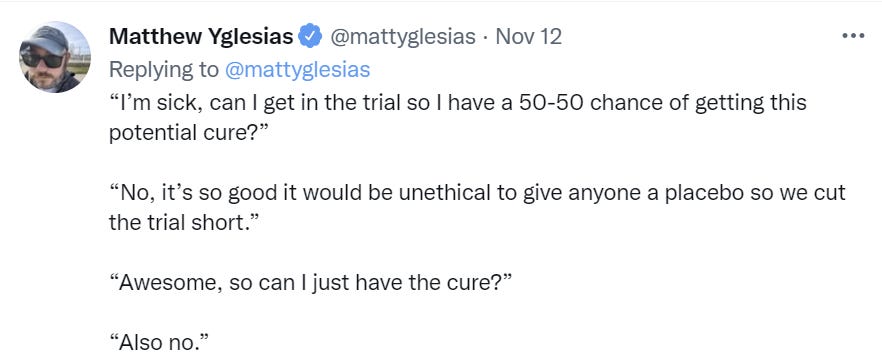Image resolution: width=882 pixels, height=363 pixels.
Task: Open the Matthew Yglesias display name
Action: click(201, 37)
